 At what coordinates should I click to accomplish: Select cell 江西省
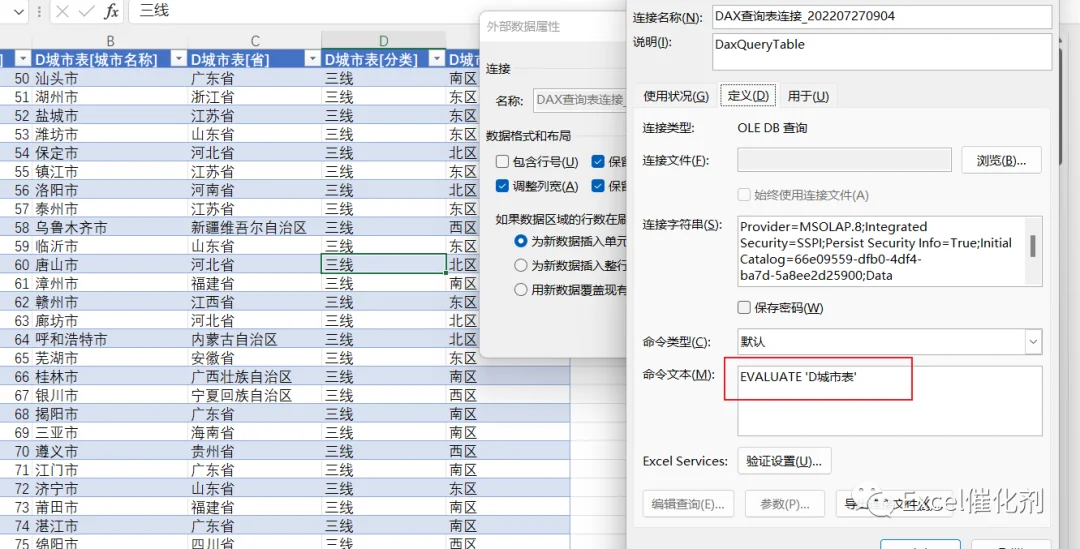coord(255,302)
